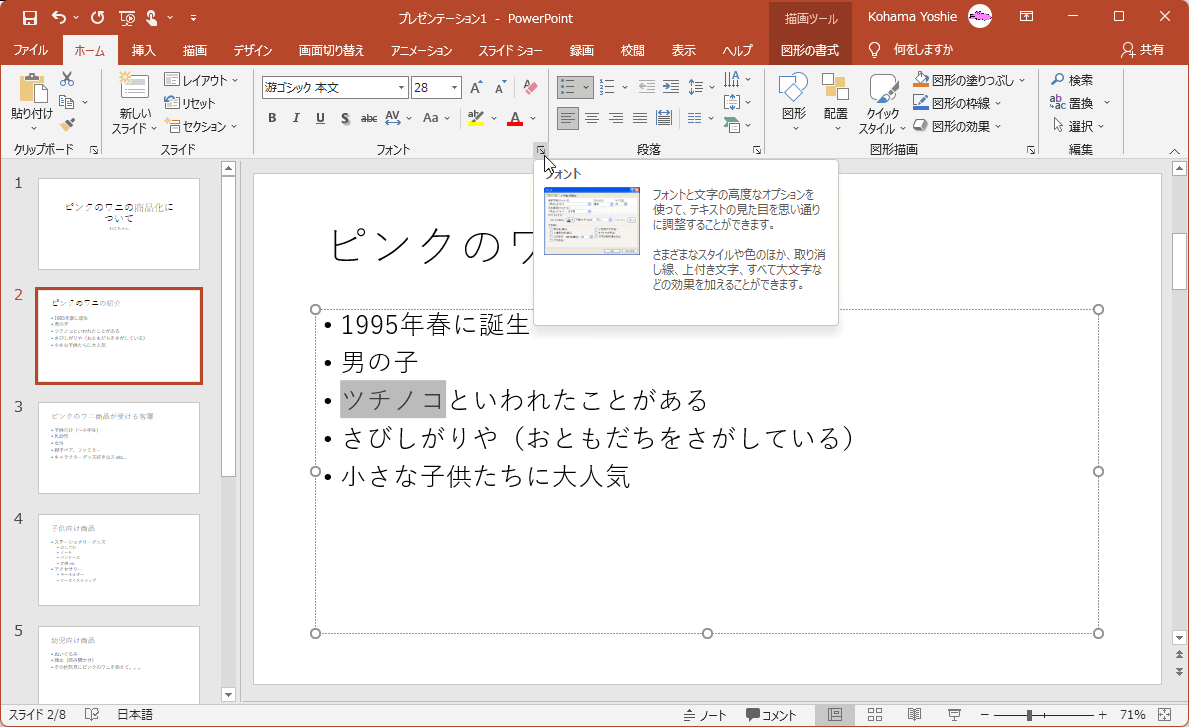
Task: Open the アニメーション ribbon tab
Action: pyautogui.click(x=421, y=50)
